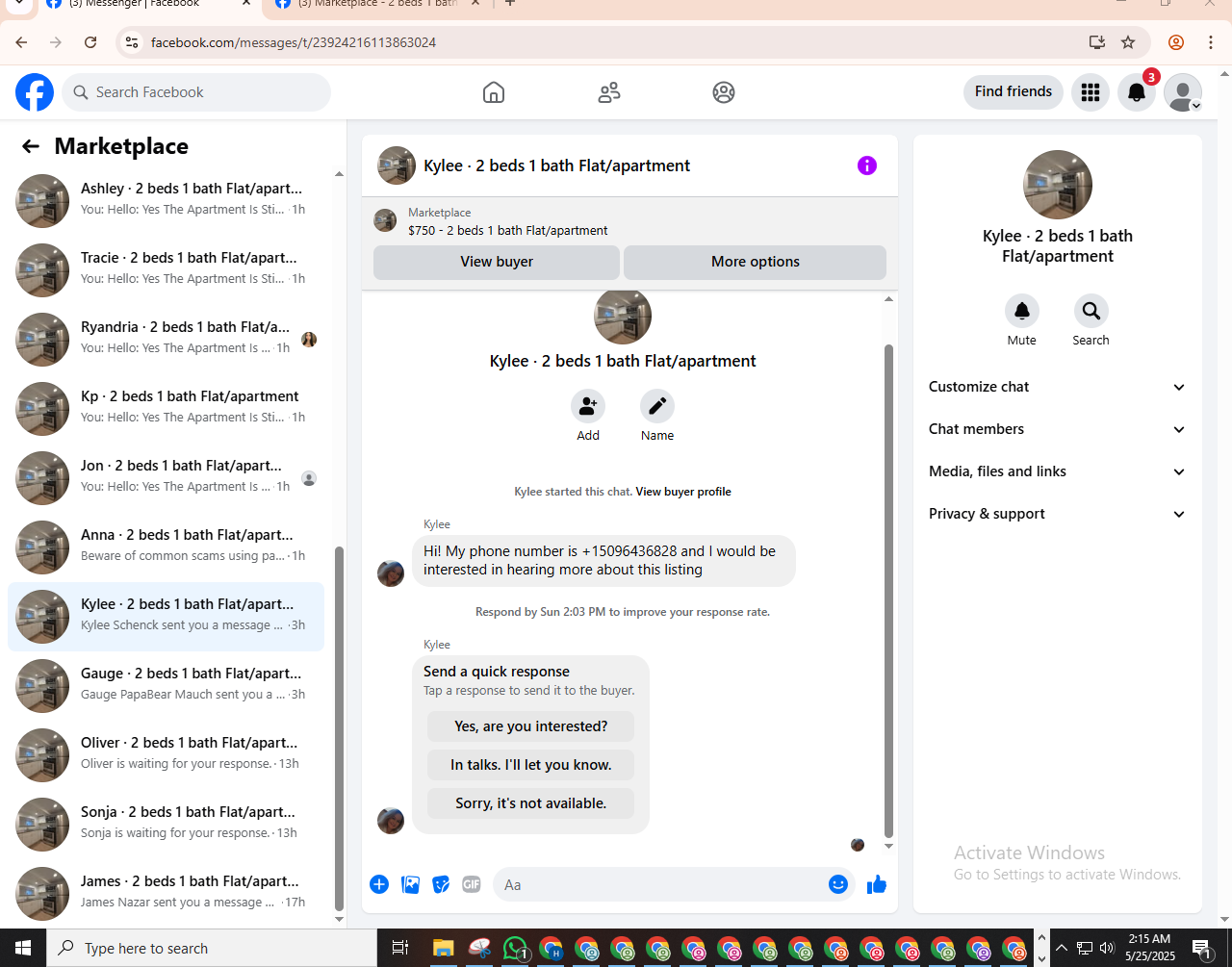Viewport: 1232px width, 967px height.
Task: Open File Explorer in the taskbar
Action: (443, 949)
